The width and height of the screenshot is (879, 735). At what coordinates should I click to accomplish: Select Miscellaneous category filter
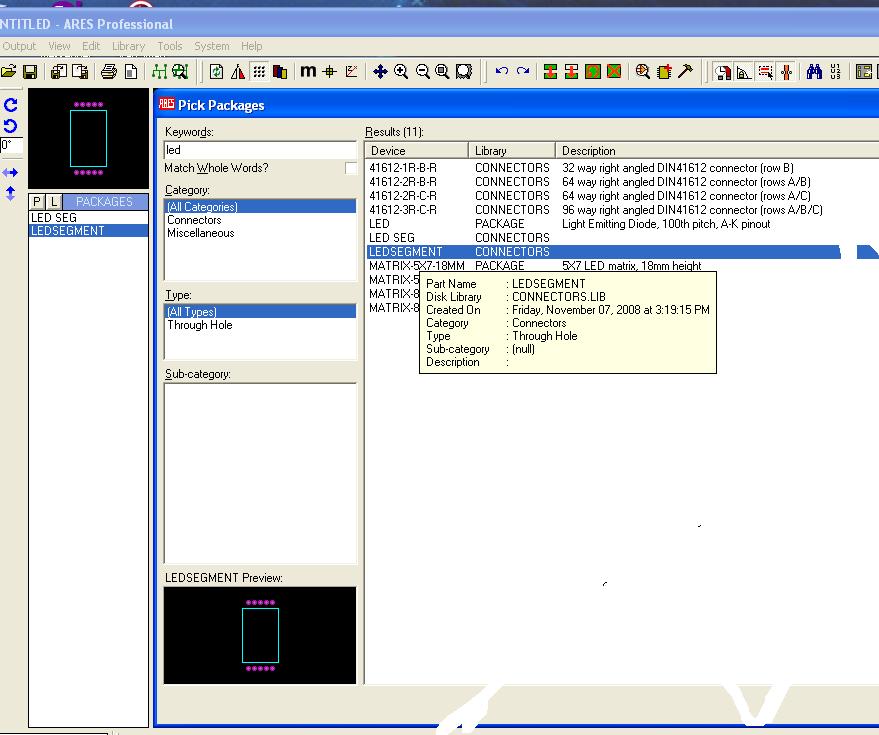tap(200, 233)
